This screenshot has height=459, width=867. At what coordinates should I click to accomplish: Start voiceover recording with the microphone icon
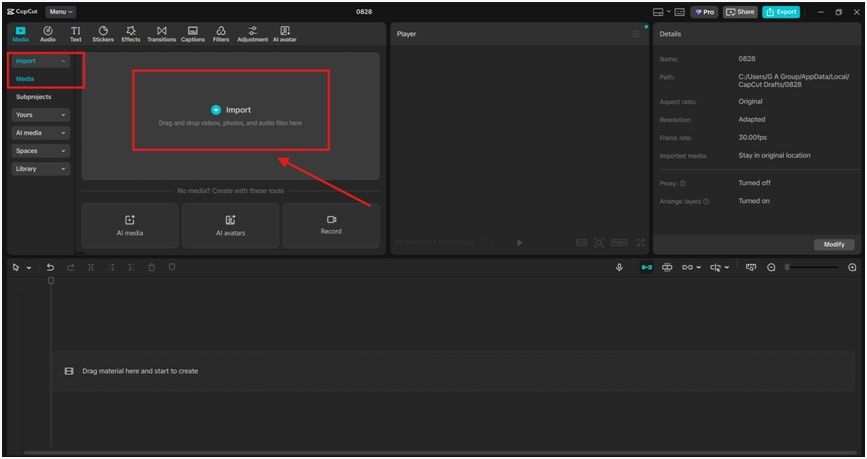pyautogui.click(x=619, y=268)
